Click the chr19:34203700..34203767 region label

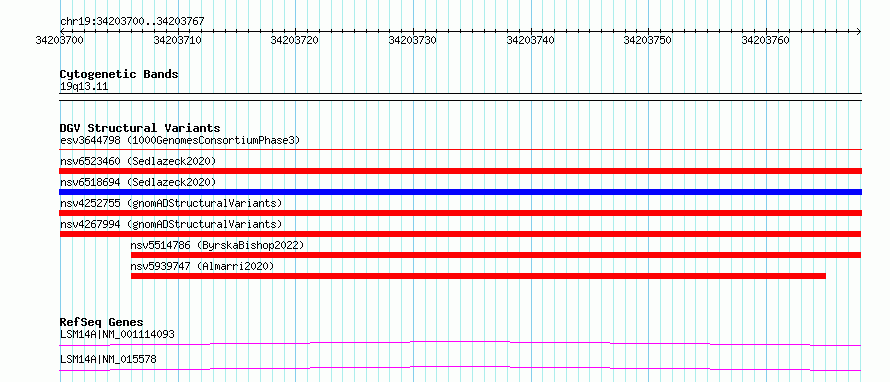132,22
